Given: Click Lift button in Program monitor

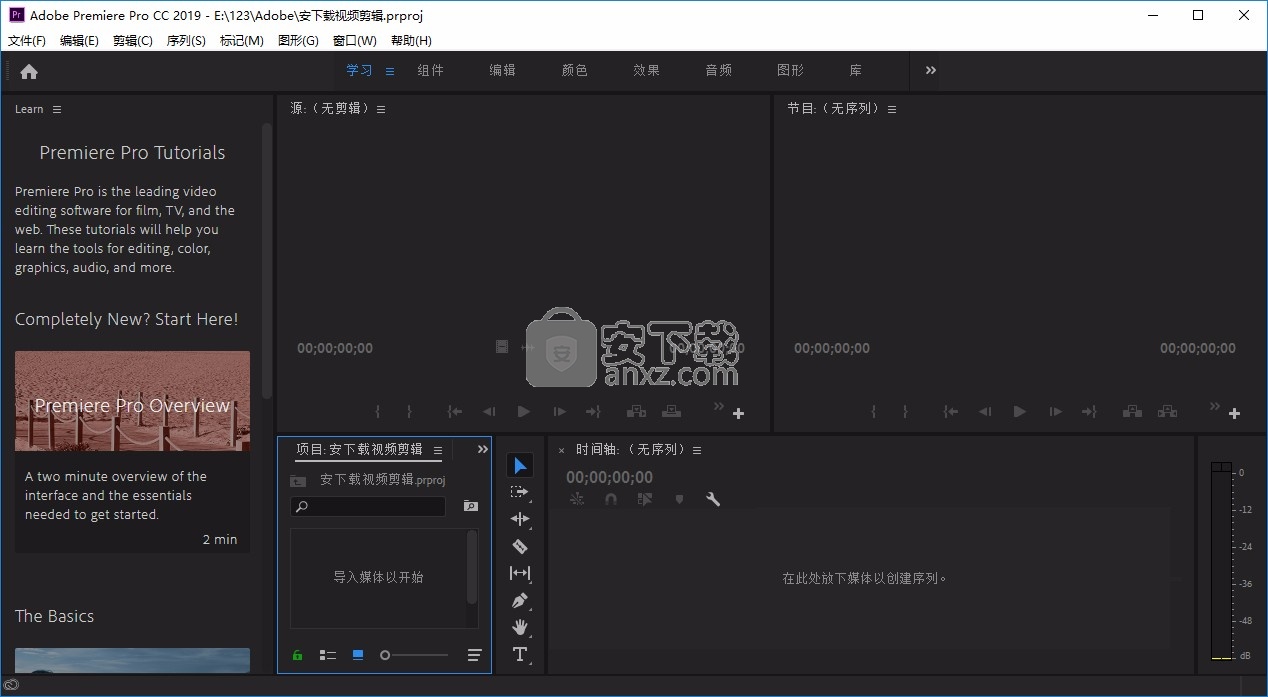Looking at the screenshot, I should tap(1132, 411).
